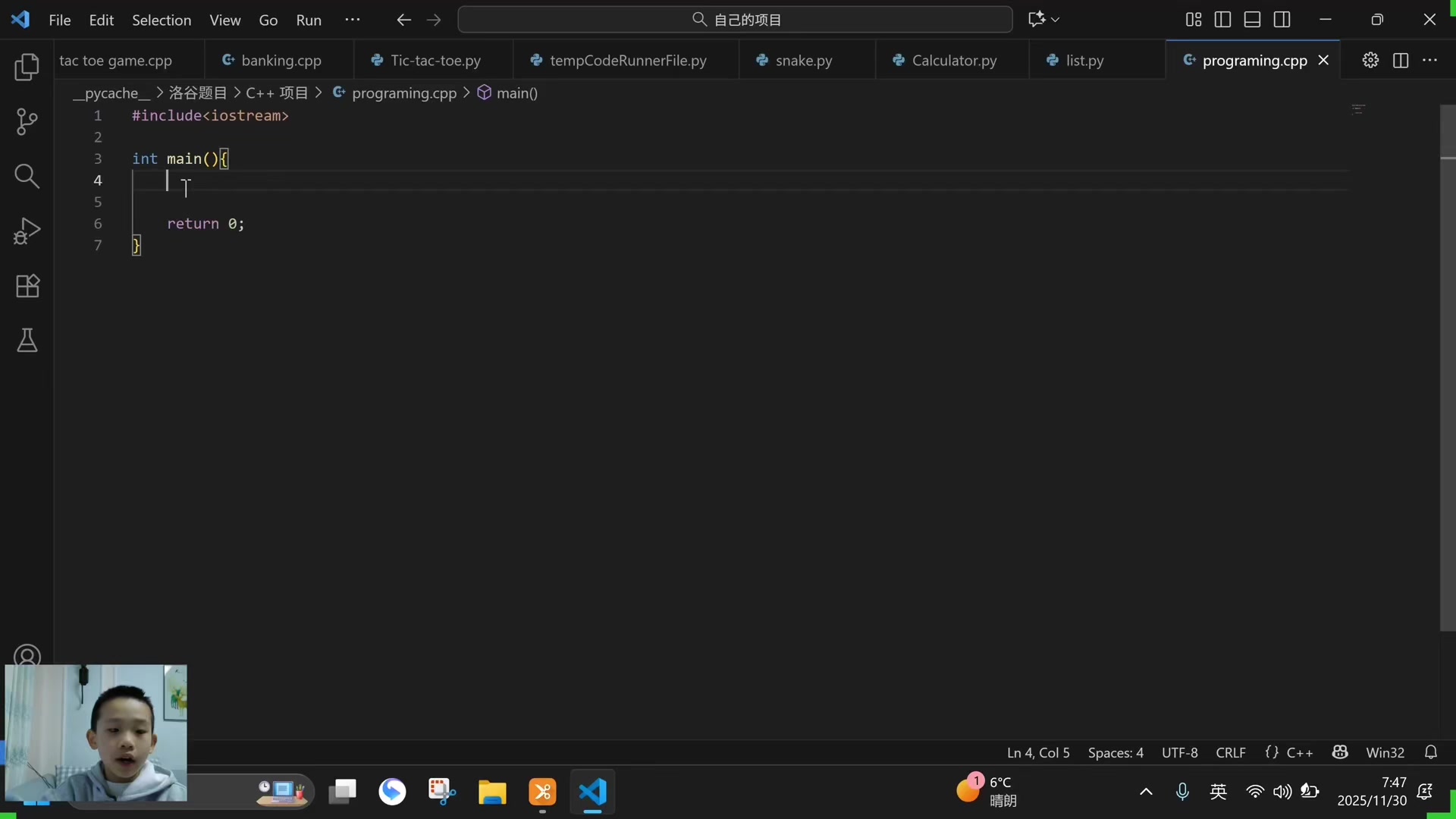Open the Selection menu

(161, 20)
